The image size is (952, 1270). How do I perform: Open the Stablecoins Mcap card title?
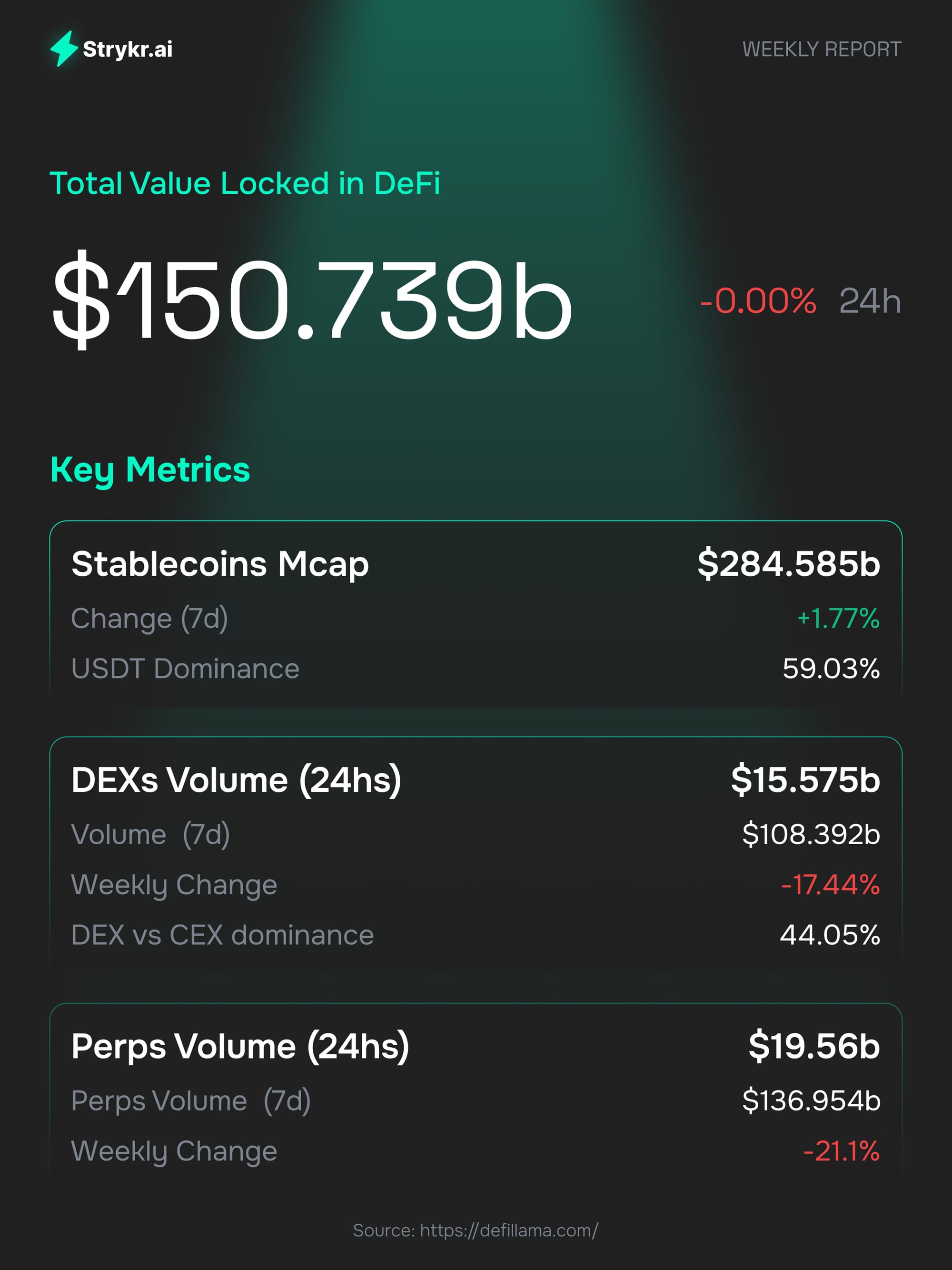click(x=220, y=564)
